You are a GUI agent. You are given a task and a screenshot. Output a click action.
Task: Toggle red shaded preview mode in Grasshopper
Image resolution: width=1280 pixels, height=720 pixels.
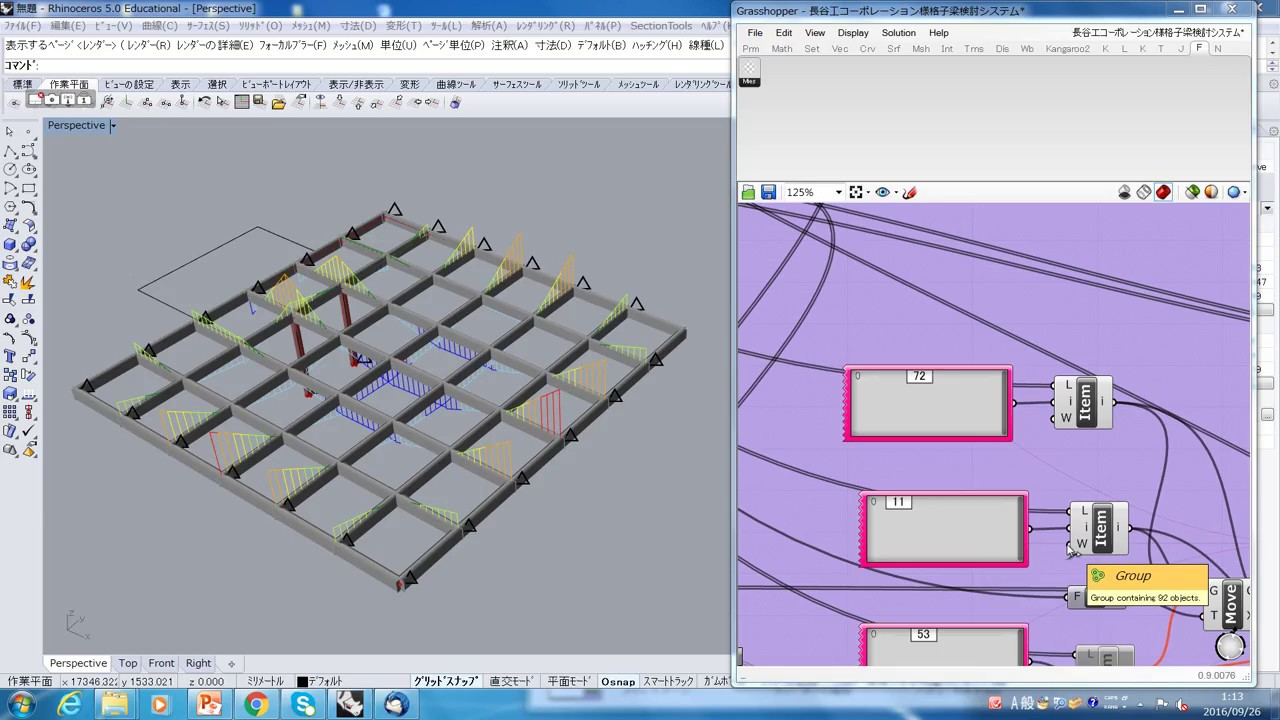point(1163,192)
